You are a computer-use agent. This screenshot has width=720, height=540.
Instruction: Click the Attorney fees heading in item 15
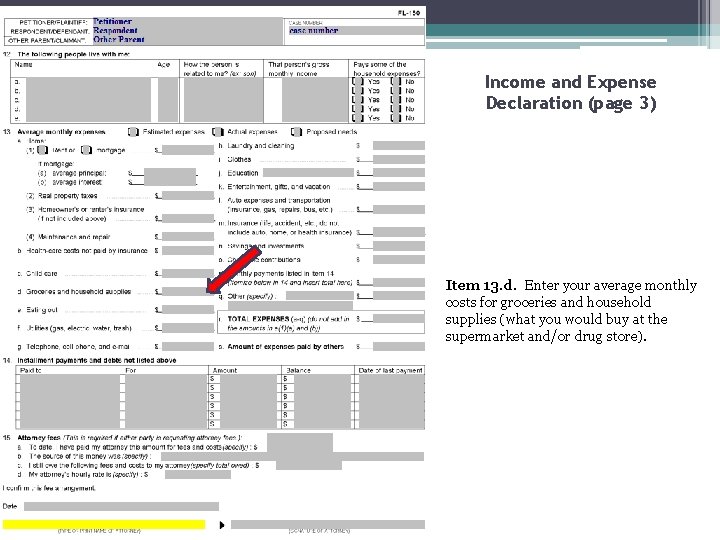point(39,438)
